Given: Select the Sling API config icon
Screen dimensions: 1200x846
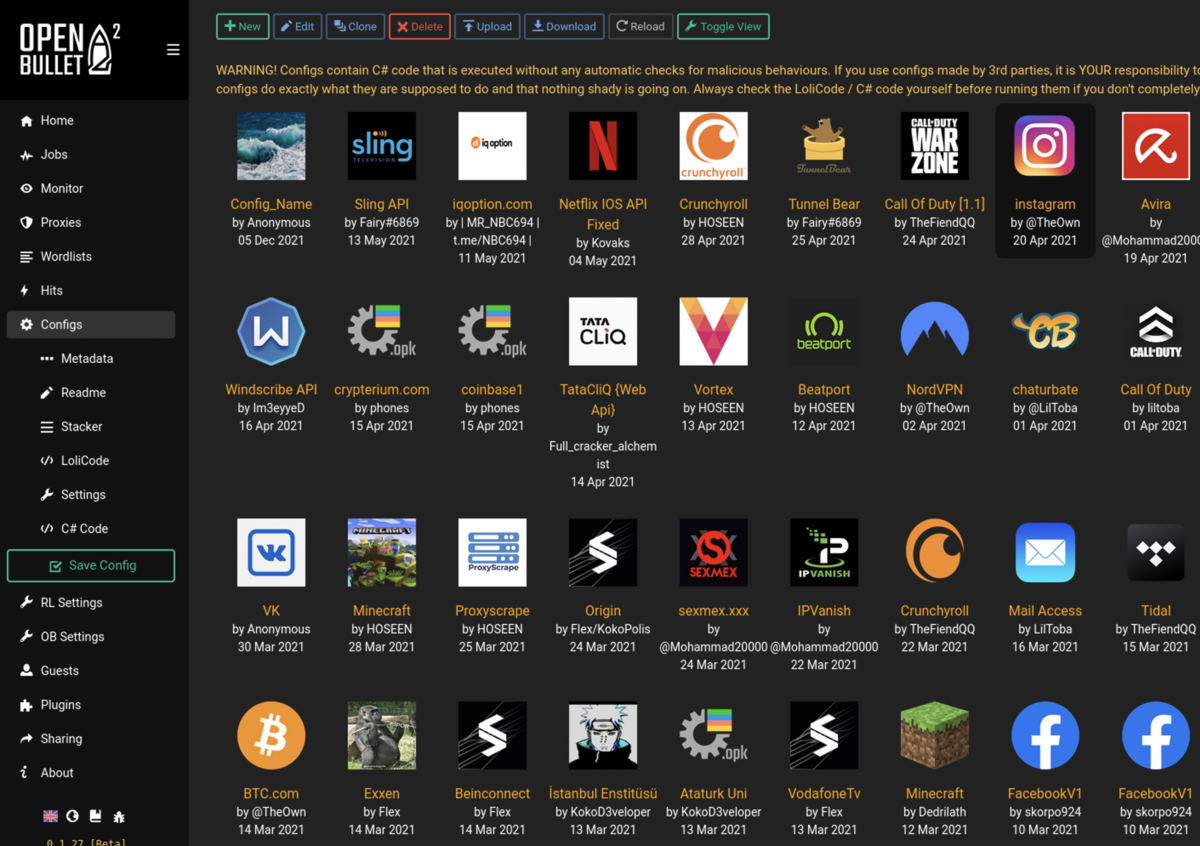Looking at the screenshot, I should 382,146.
